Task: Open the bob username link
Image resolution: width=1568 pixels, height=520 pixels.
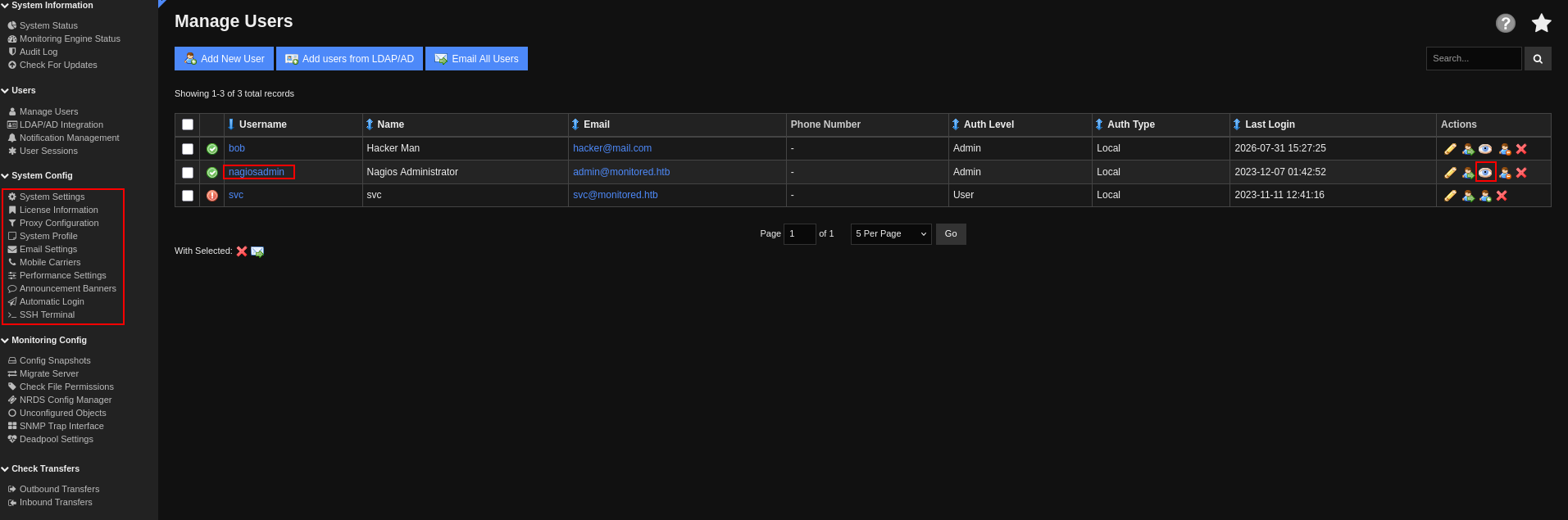Action: click(237, 148)
